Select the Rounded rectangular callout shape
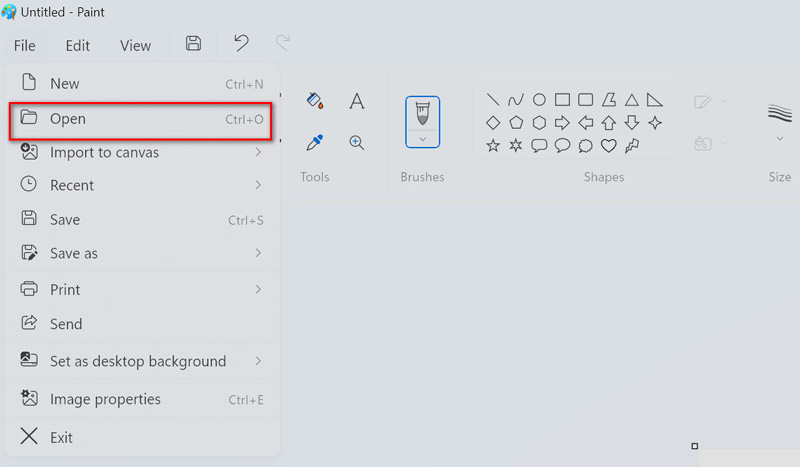Image resolution: width=800 pixels, height=467 pixels. [x=539, y=145]
